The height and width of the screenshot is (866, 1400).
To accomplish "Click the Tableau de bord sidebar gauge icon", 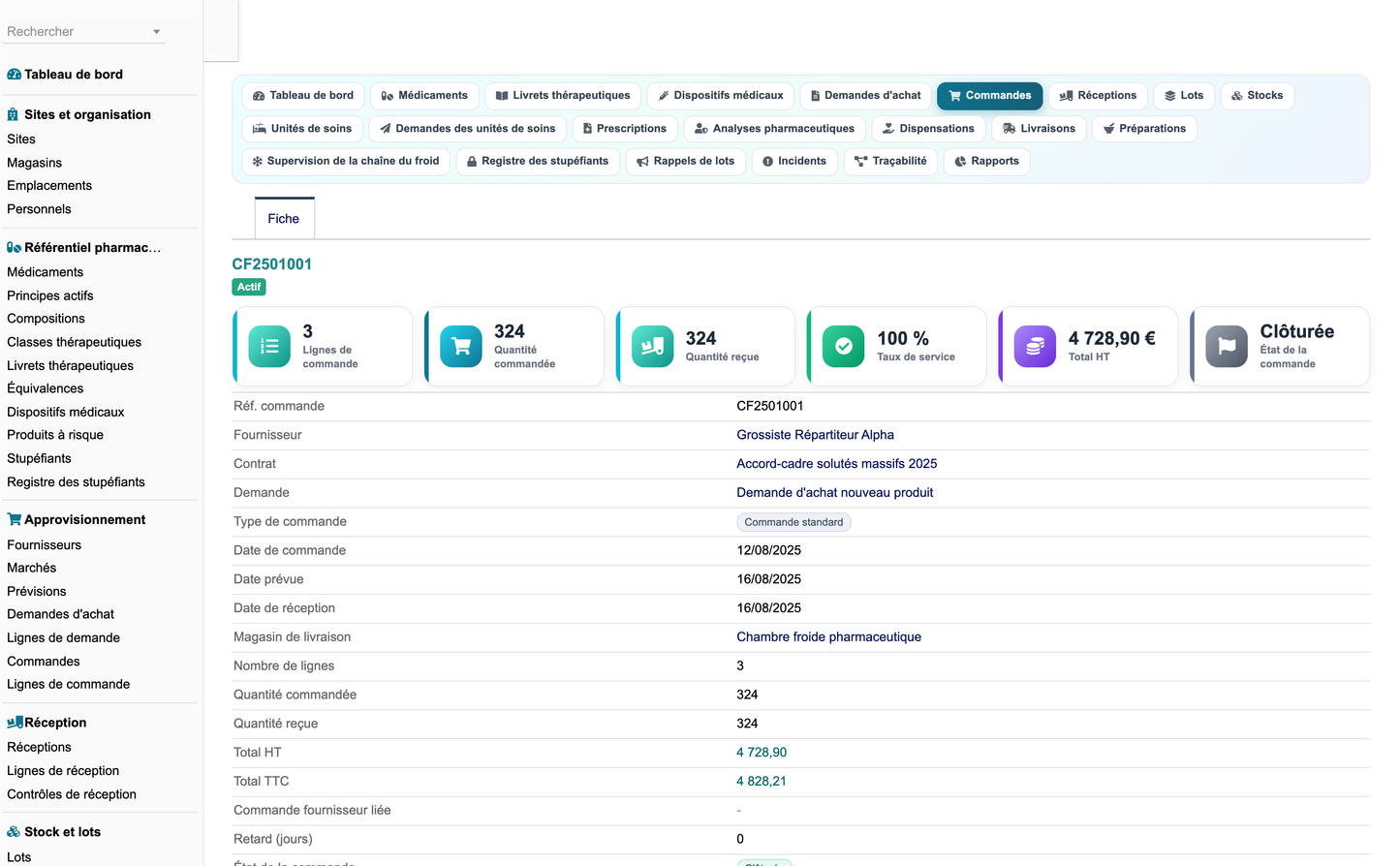I will pos(14,75).
